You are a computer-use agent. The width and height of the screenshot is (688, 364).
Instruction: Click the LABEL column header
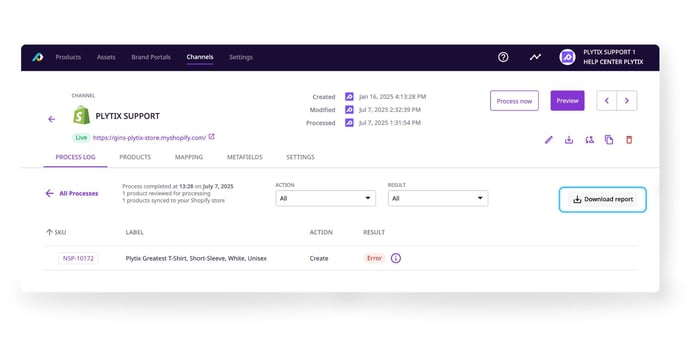click(135, 232)
